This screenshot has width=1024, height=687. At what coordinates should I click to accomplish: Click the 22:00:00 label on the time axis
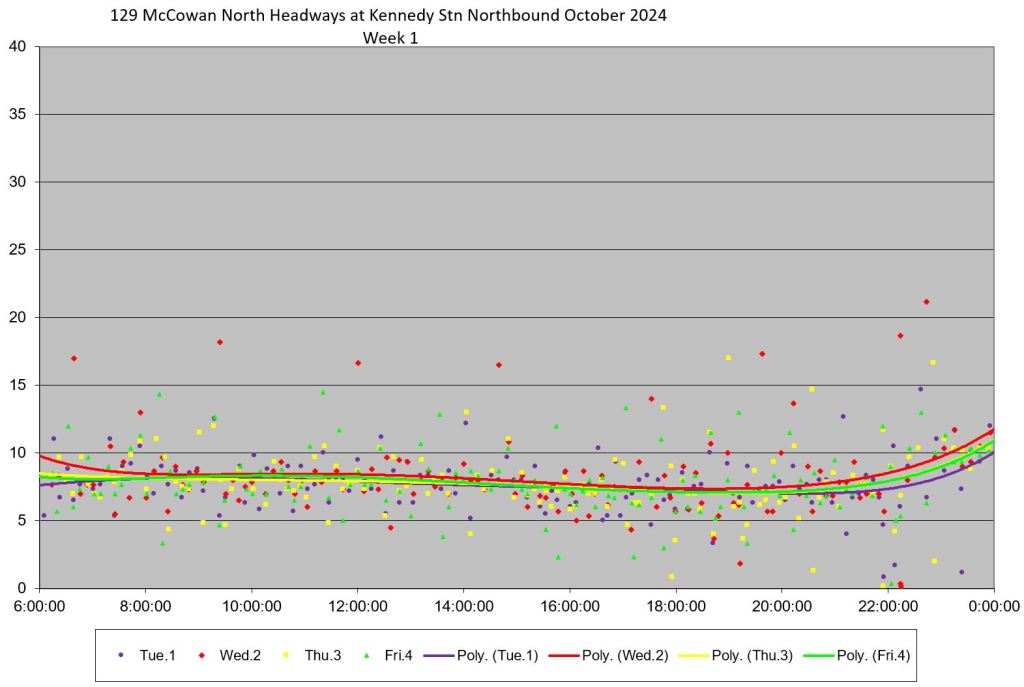click(x=887, y=606)
